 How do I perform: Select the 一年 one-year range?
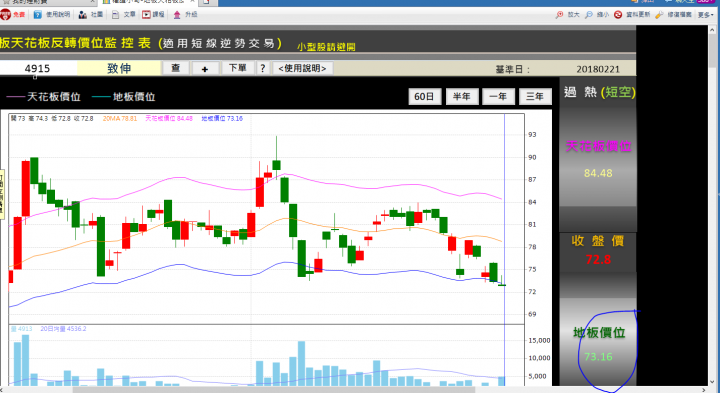[x=498, y=96]
